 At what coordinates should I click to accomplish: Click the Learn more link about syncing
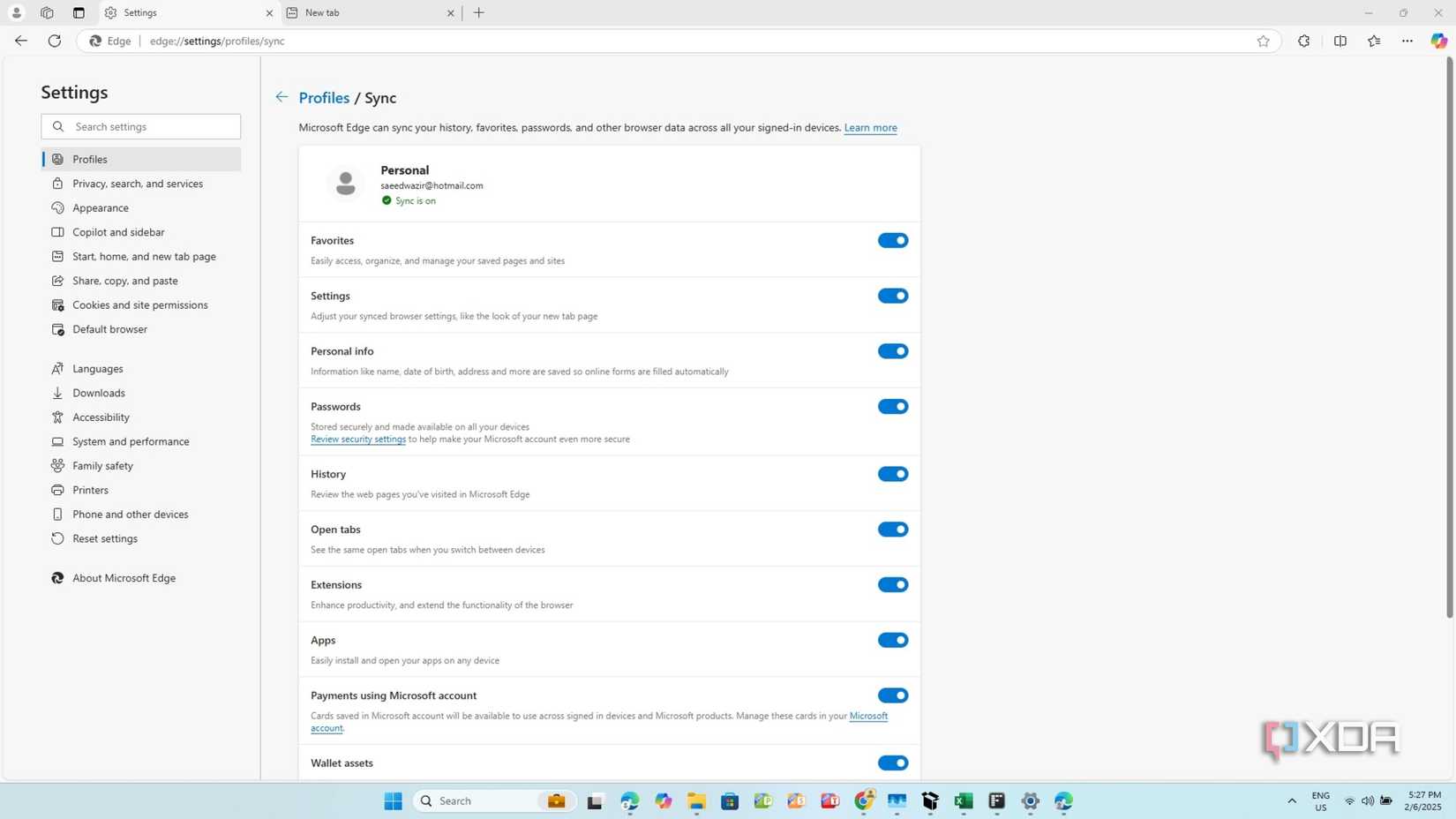coord(870,127)
